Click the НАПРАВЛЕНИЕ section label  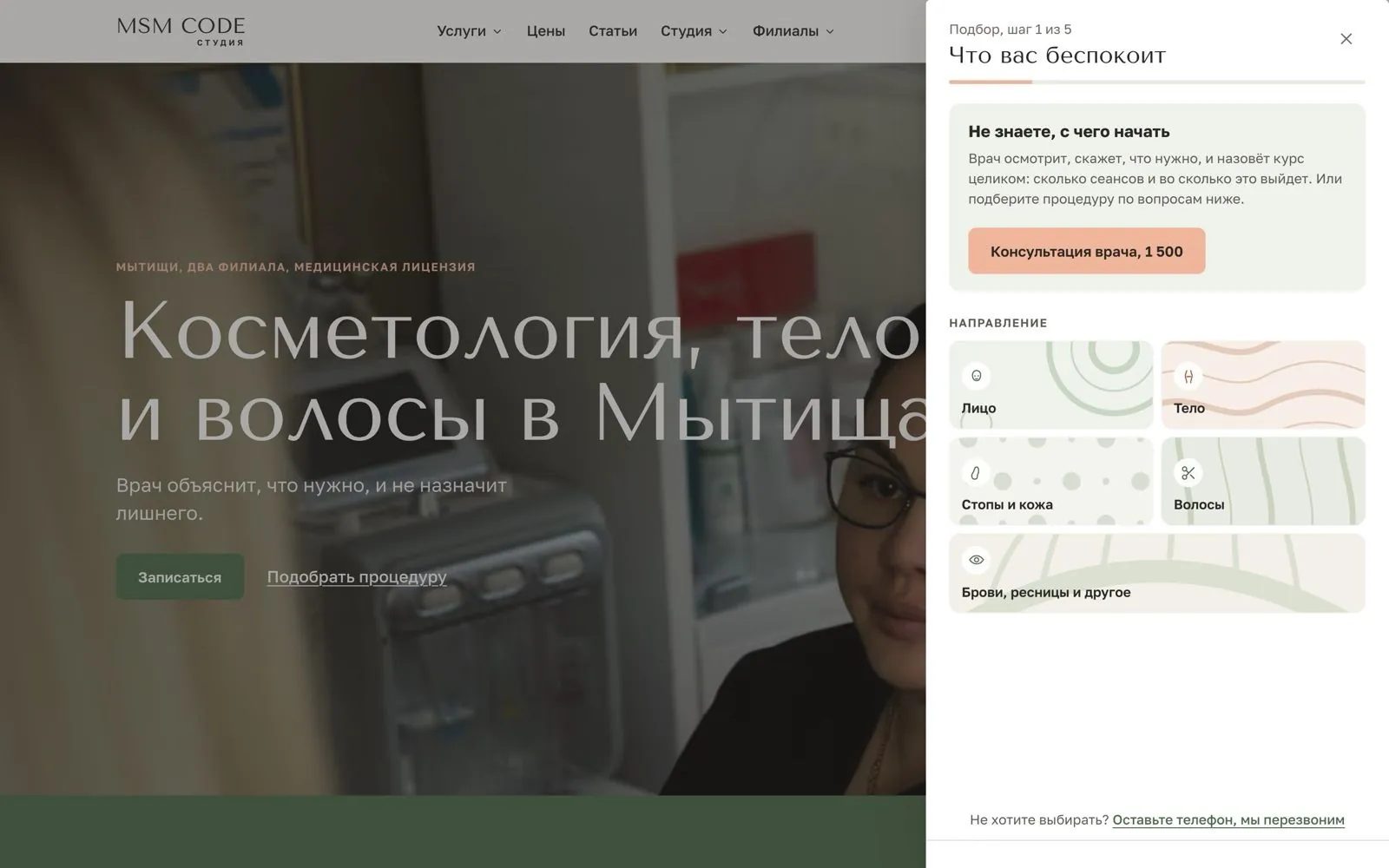click(998, 323)
